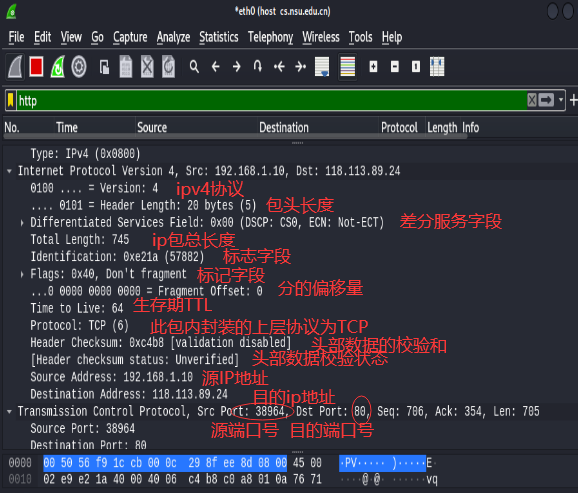Select the Header Length: 20 bytes row
Screen dimensions: 578x493
[143, 205]
